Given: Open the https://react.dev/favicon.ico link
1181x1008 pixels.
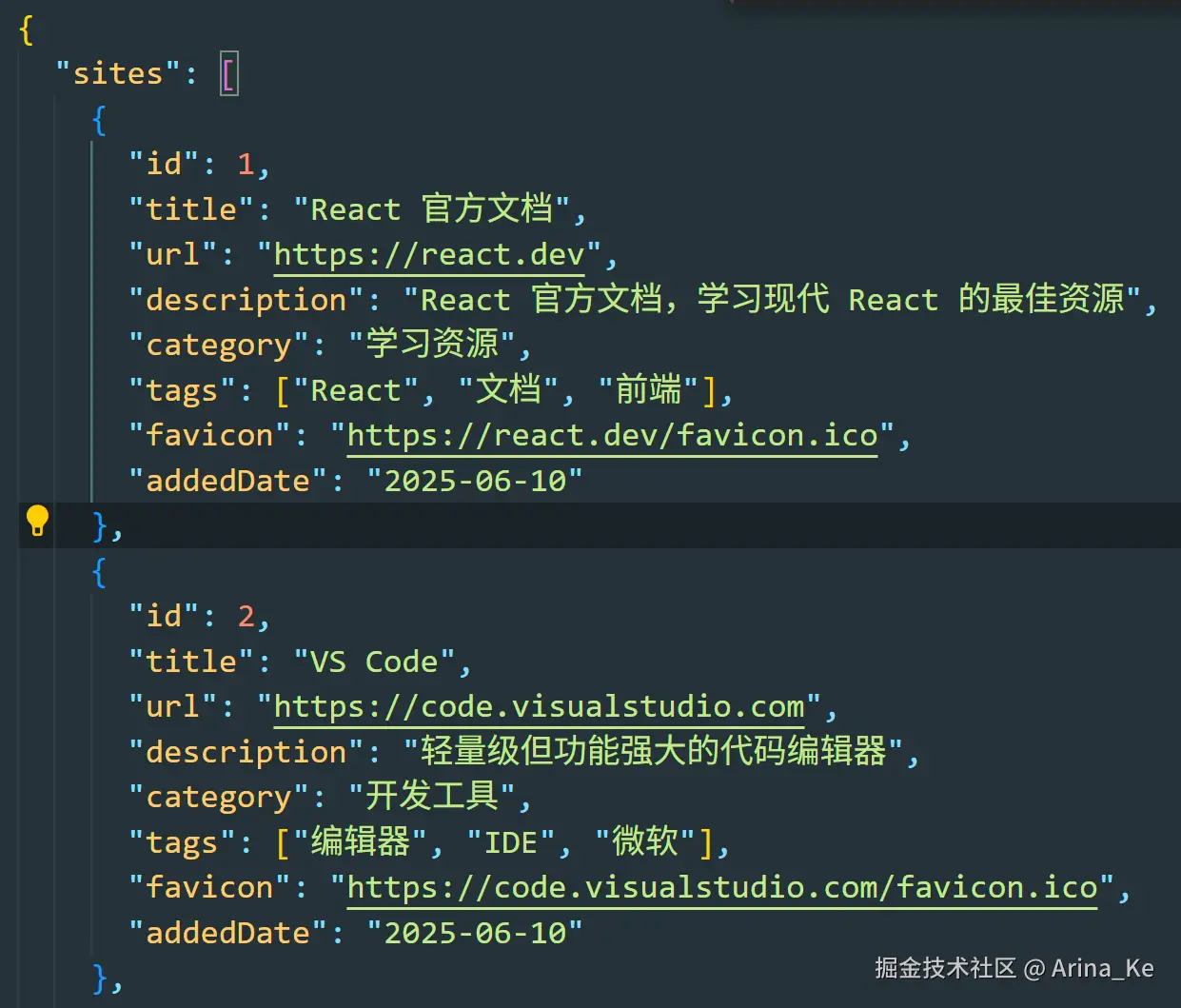Looking at the screenshot, I should (612, 436).
